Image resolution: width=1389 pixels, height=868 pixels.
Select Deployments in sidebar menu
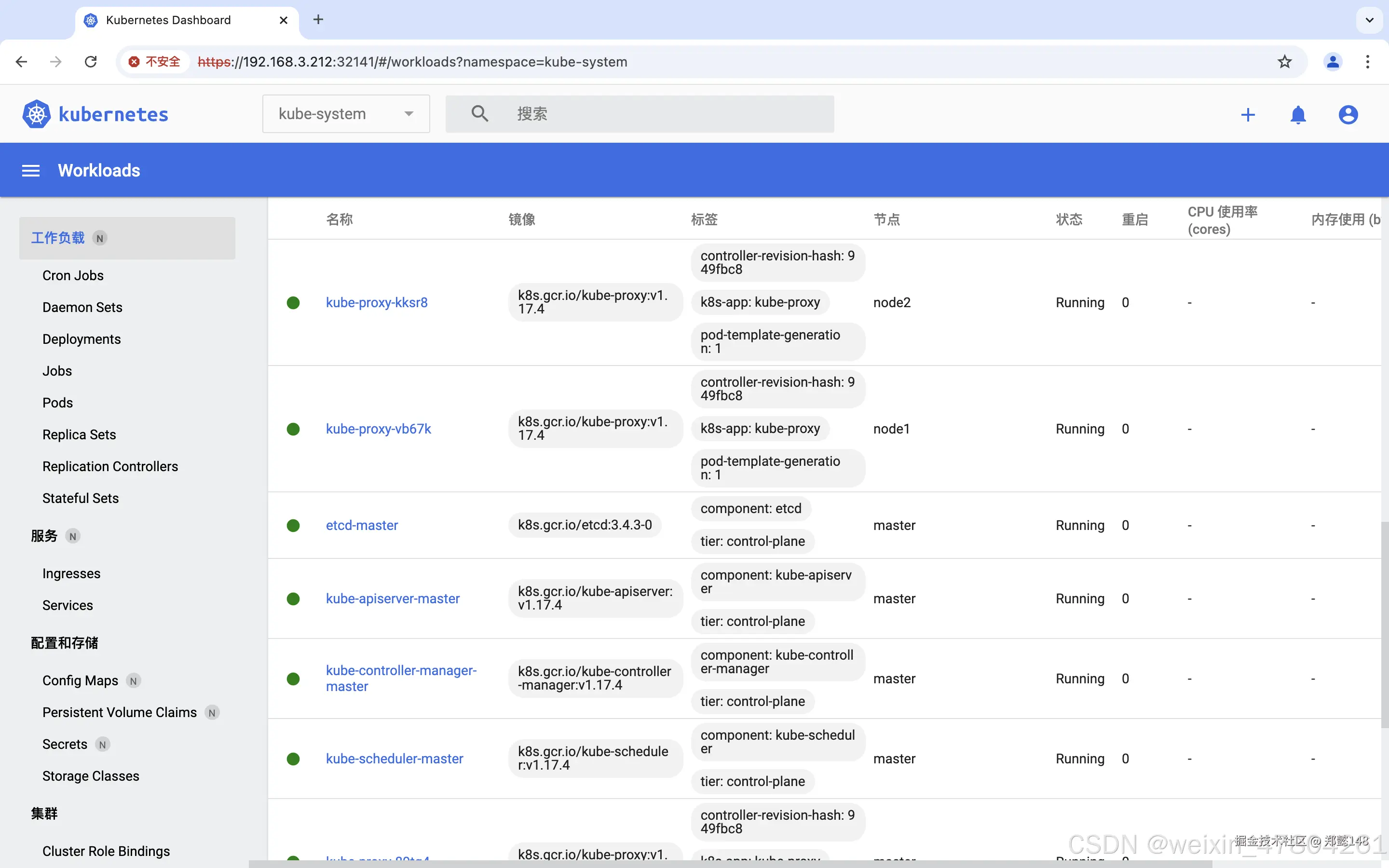tap(82, 339)
